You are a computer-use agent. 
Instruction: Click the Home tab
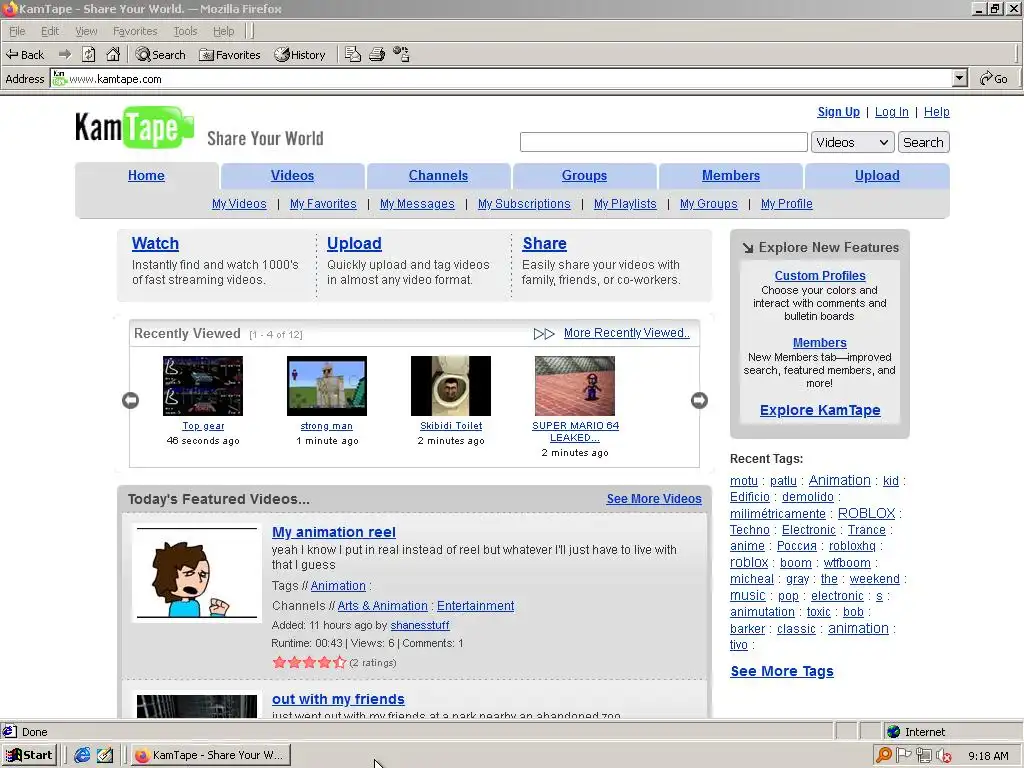146,176
